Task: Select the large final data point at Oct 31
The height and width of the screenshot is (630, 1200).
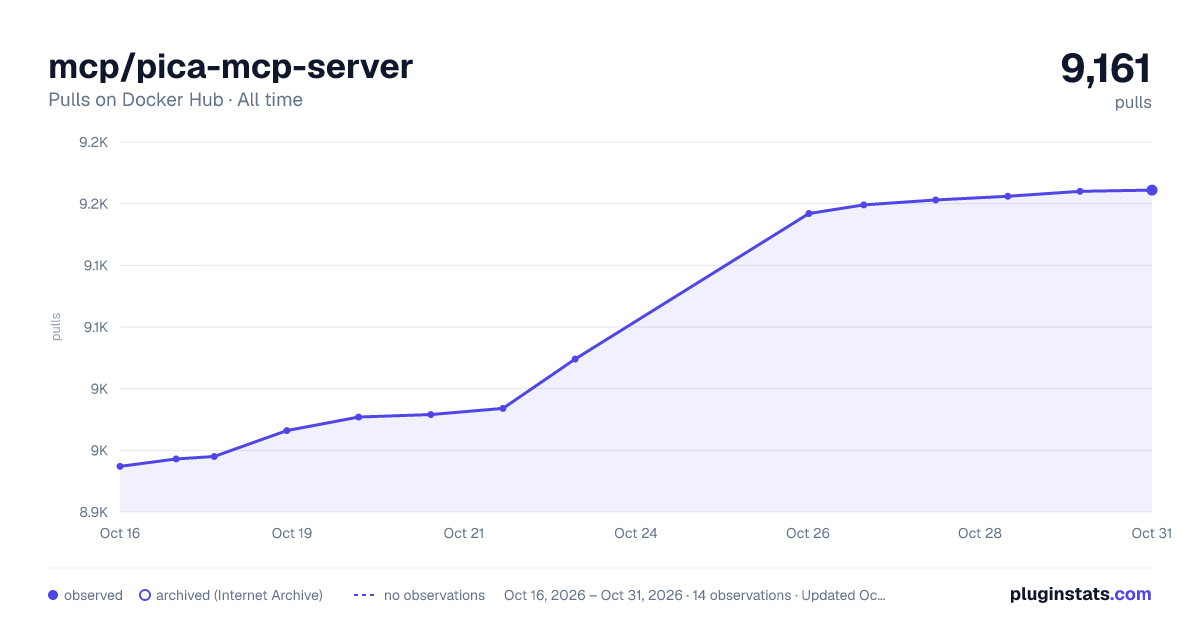Action: pos(1152,190)
